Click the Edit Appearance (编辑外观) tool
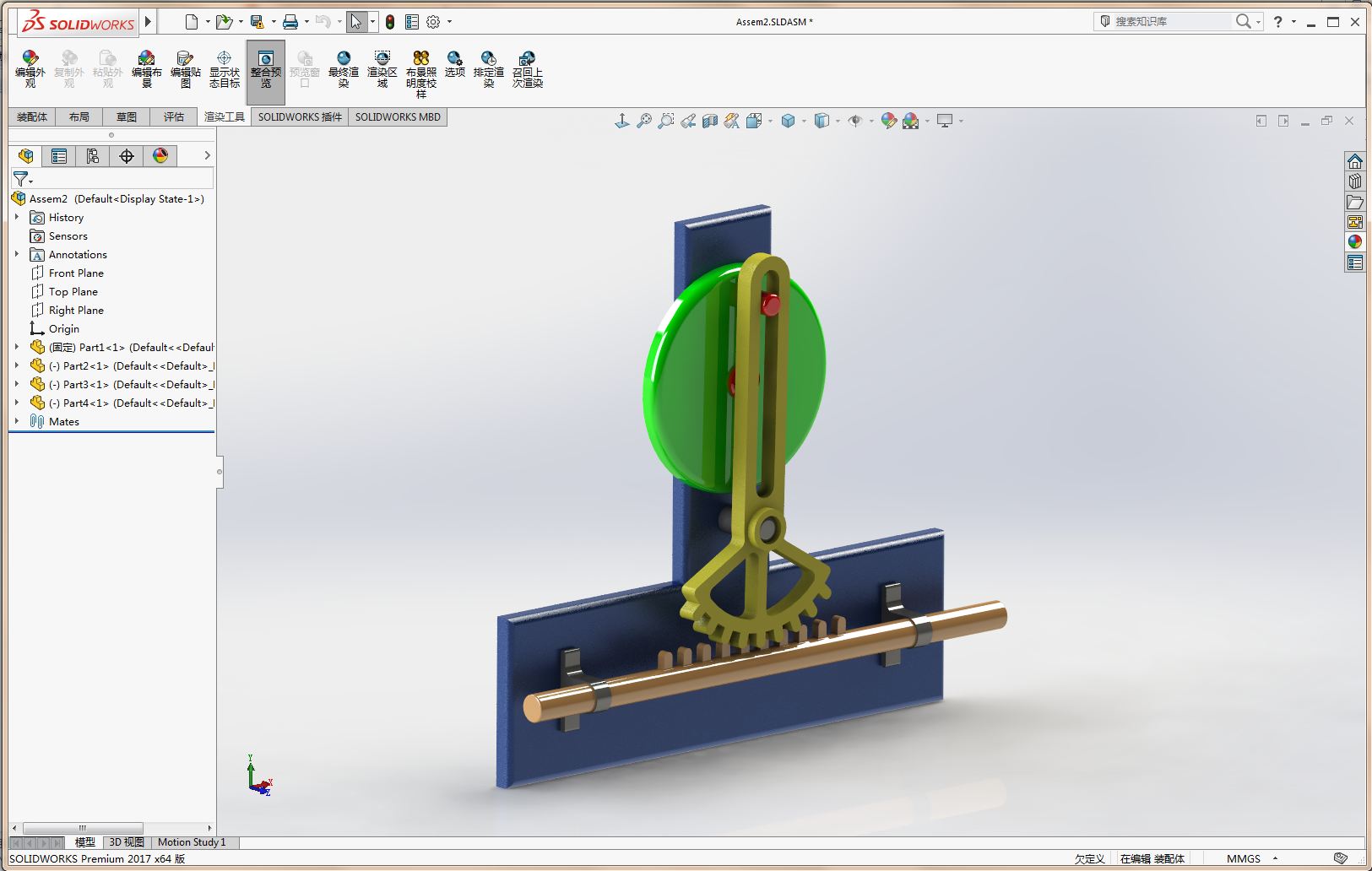Viewport: 1372px width, 871px height. pyautogui.click(x=30, y=68)
